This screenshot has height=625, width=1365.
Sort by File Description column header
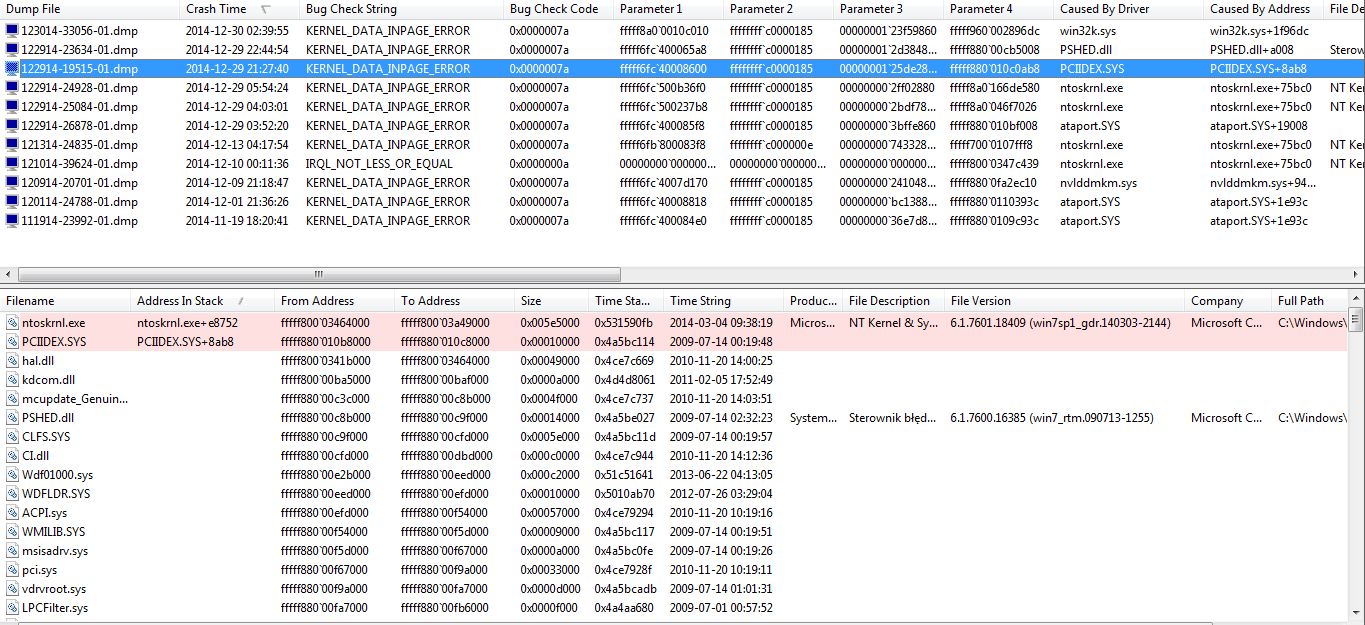894,301
